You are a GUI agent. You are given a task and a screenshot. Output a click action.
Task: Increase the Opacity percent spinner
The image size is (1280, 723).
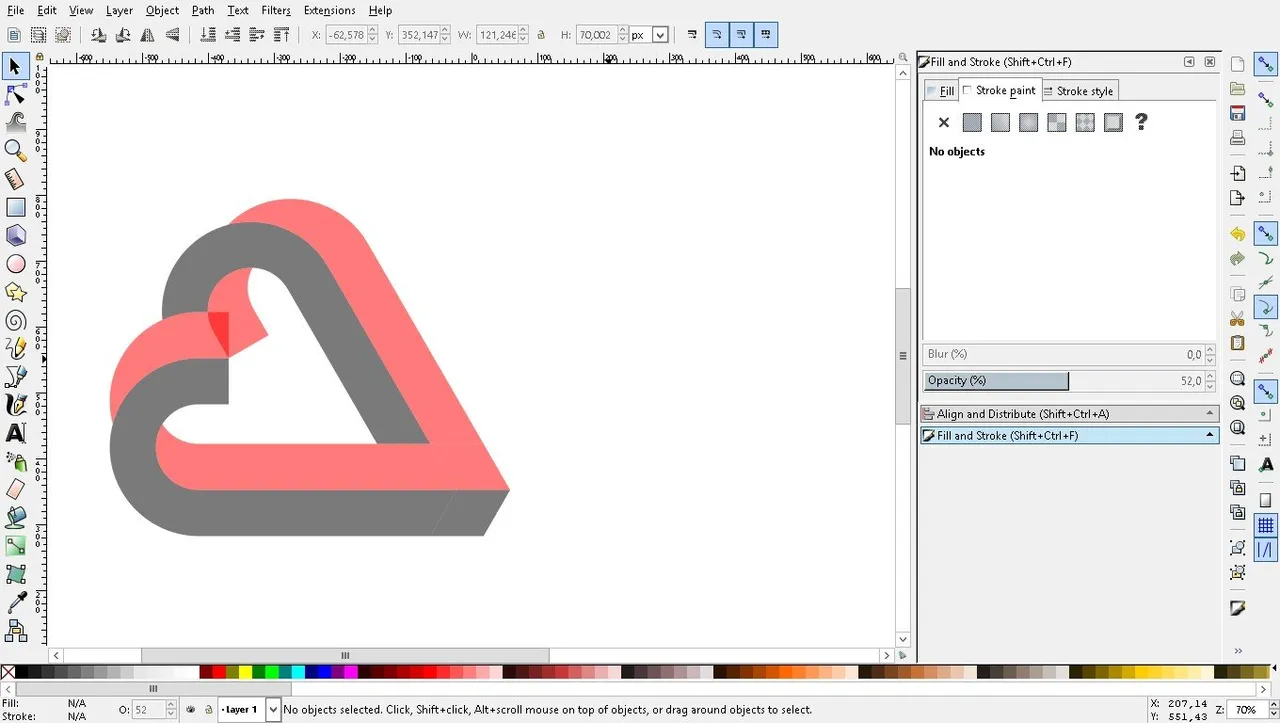click(x=1210, y=376)
